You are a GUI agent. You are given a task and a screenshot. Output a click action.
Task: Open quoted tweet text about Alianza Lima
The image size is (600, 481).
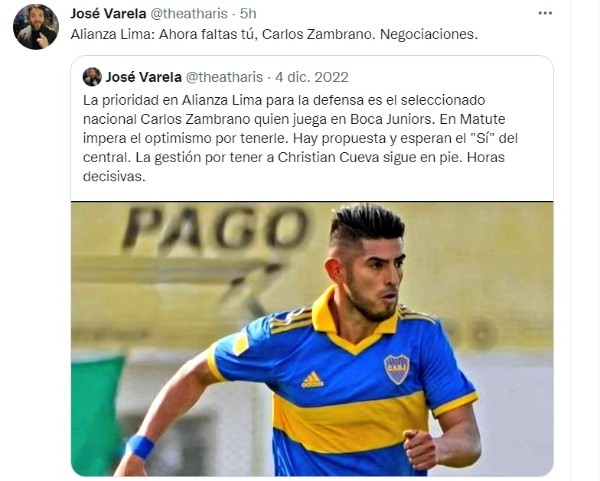point(300,138)
